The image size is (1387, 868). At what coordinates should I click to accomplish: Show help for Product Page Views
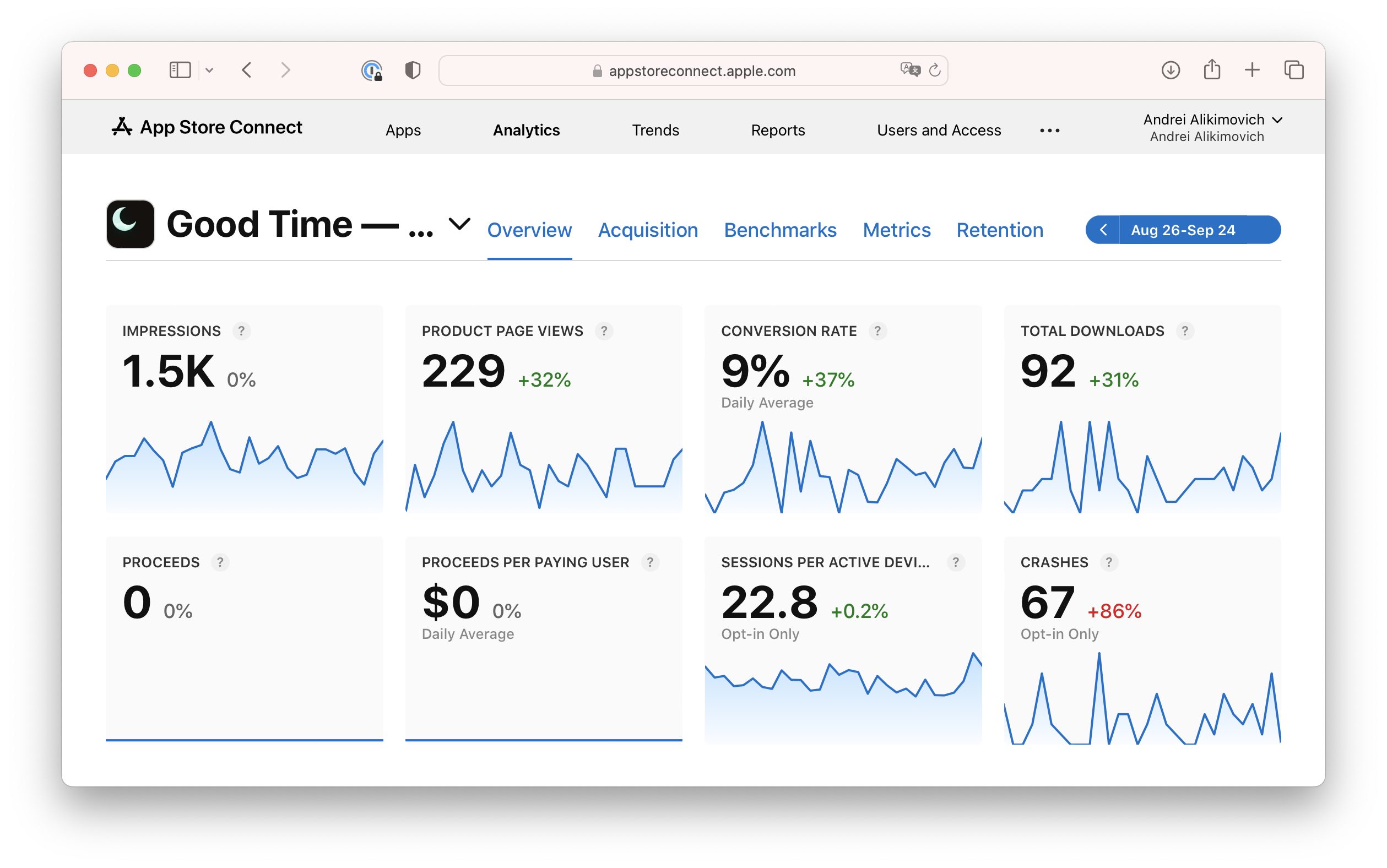pyautogui.click(x=604, y=331)
